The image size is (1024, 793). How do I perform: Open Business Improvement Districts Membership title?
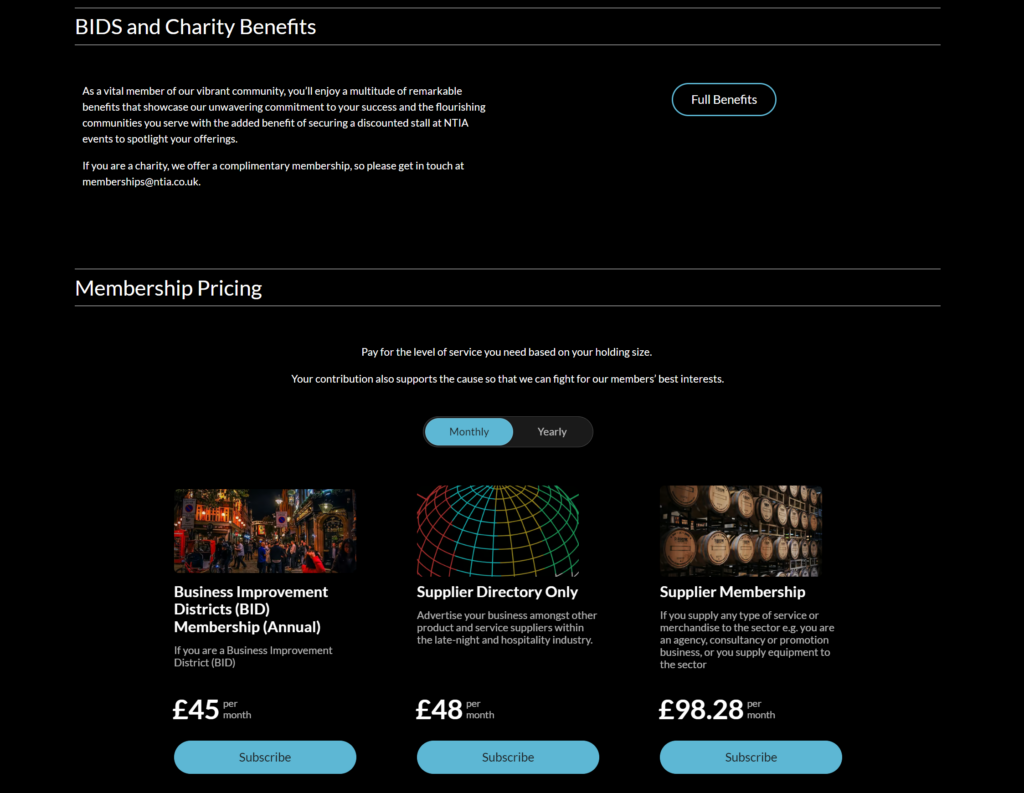pos(251,609)
